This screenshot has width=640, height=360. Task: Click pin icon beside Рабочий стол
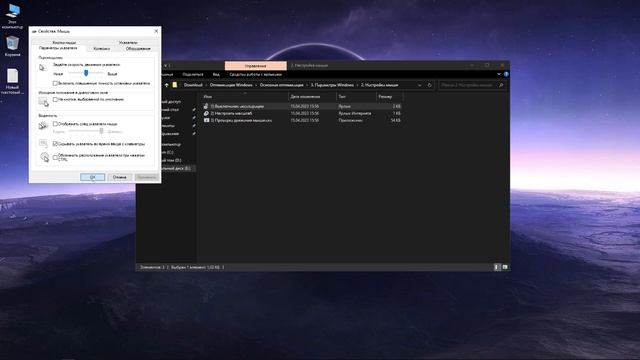click(x=194, y=110)
